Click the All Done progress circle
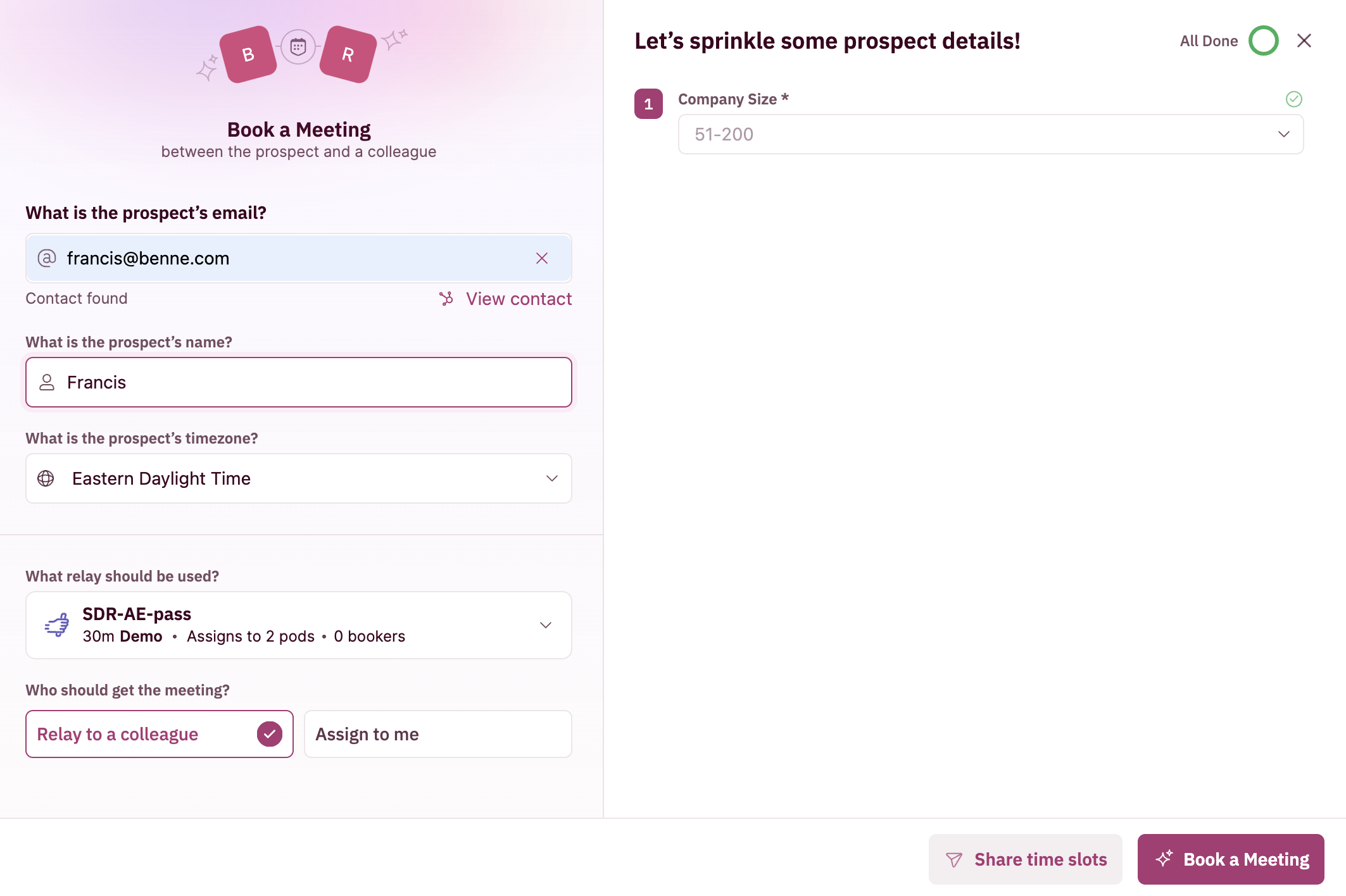Image resolution: width=1346 pixels, height=896 pixels. (x=1263, y=40)
